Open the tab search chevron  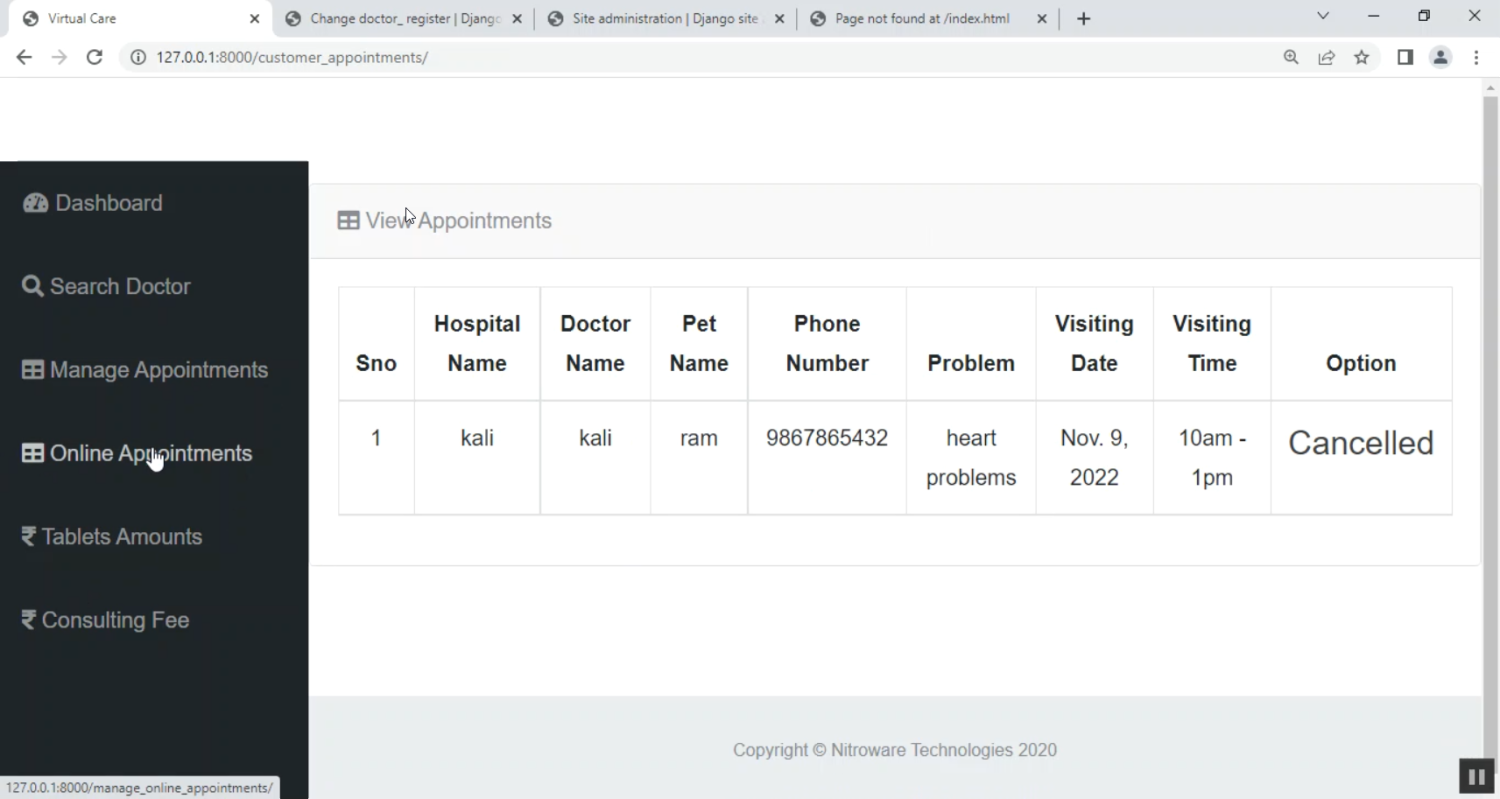click(1323, 16)
